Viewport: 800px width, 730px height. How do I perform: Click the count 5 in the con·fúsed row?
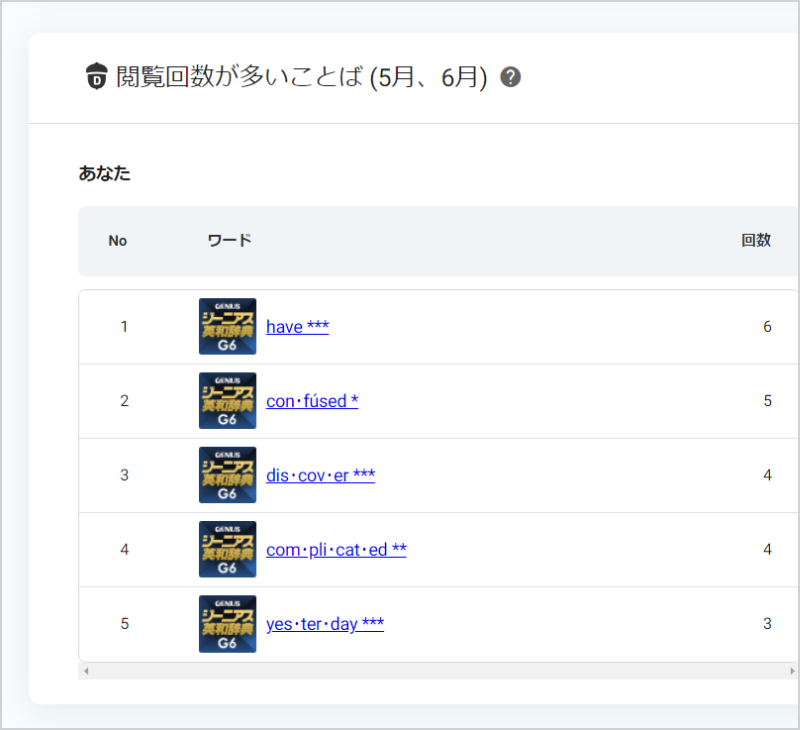[x=767, y=401]
